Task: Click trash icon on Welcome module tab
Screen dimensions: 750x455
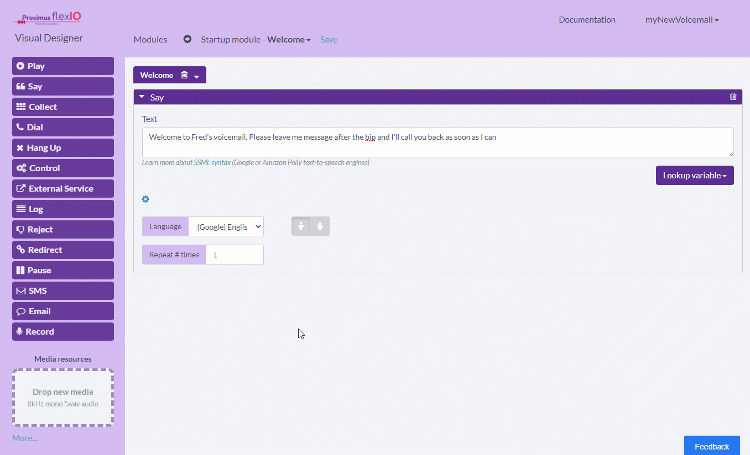Action: 184,75
